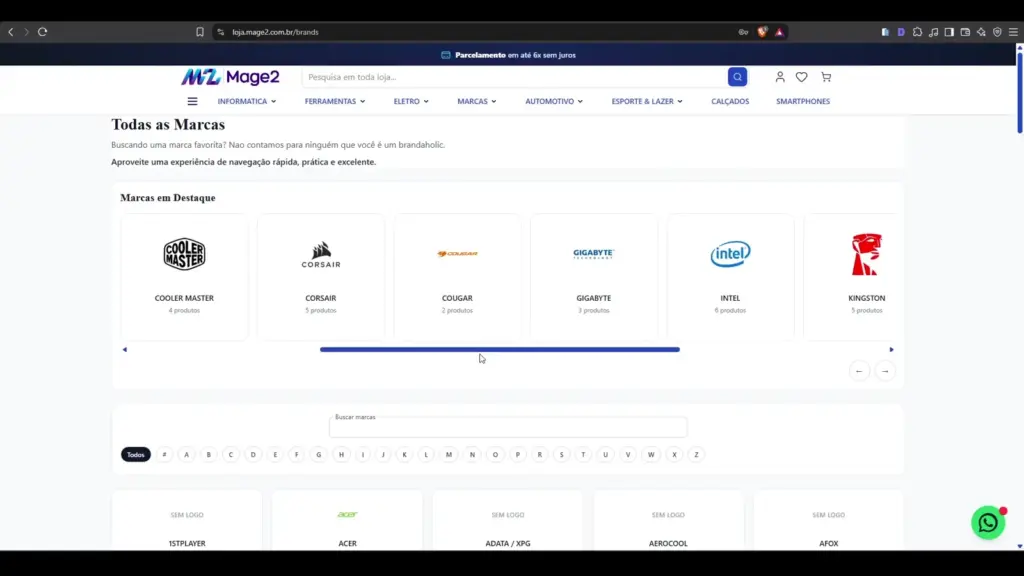Screen dimensions: 1024x576
Task: Open browser extensions puzzle icon
Action: (x=917, y=32)
